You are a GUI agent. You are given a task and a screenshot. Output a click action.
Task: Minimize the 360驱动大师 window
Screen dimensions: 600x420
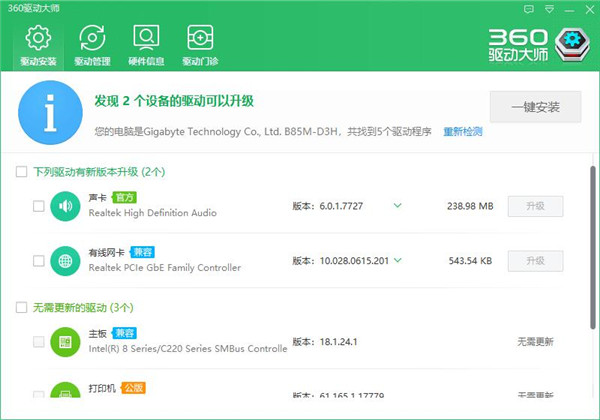click(x=569, y=10)
